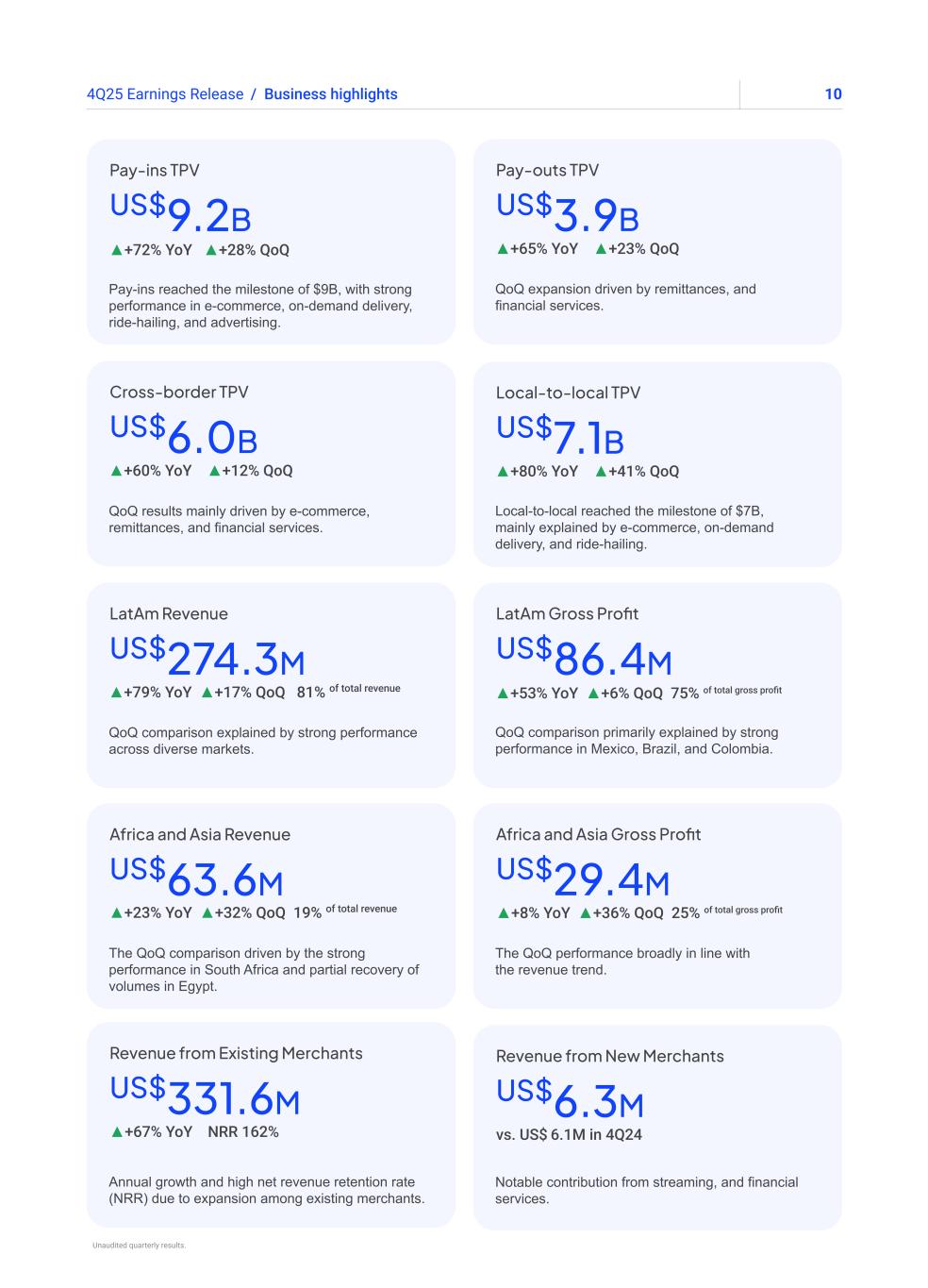Screen dimensions: 928x1288
Task: Click the US$274.3M LatAm Revenue value
Action: (207, 656)
